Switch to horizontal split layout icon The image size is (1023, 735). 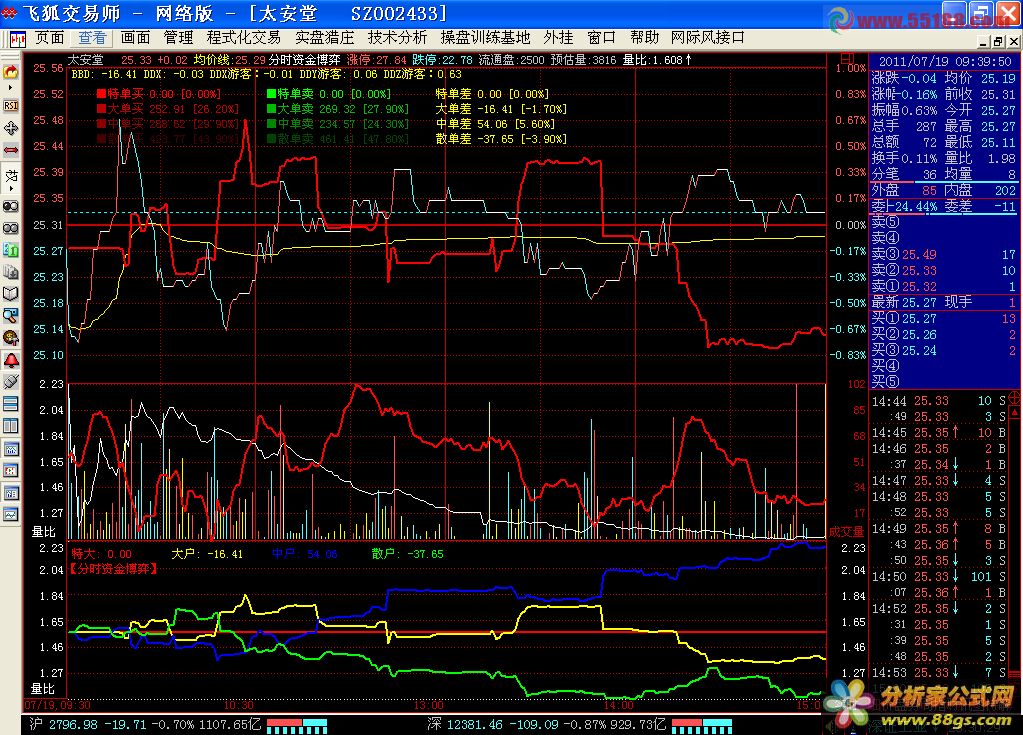pyautogui.click(x=11, y=404)
